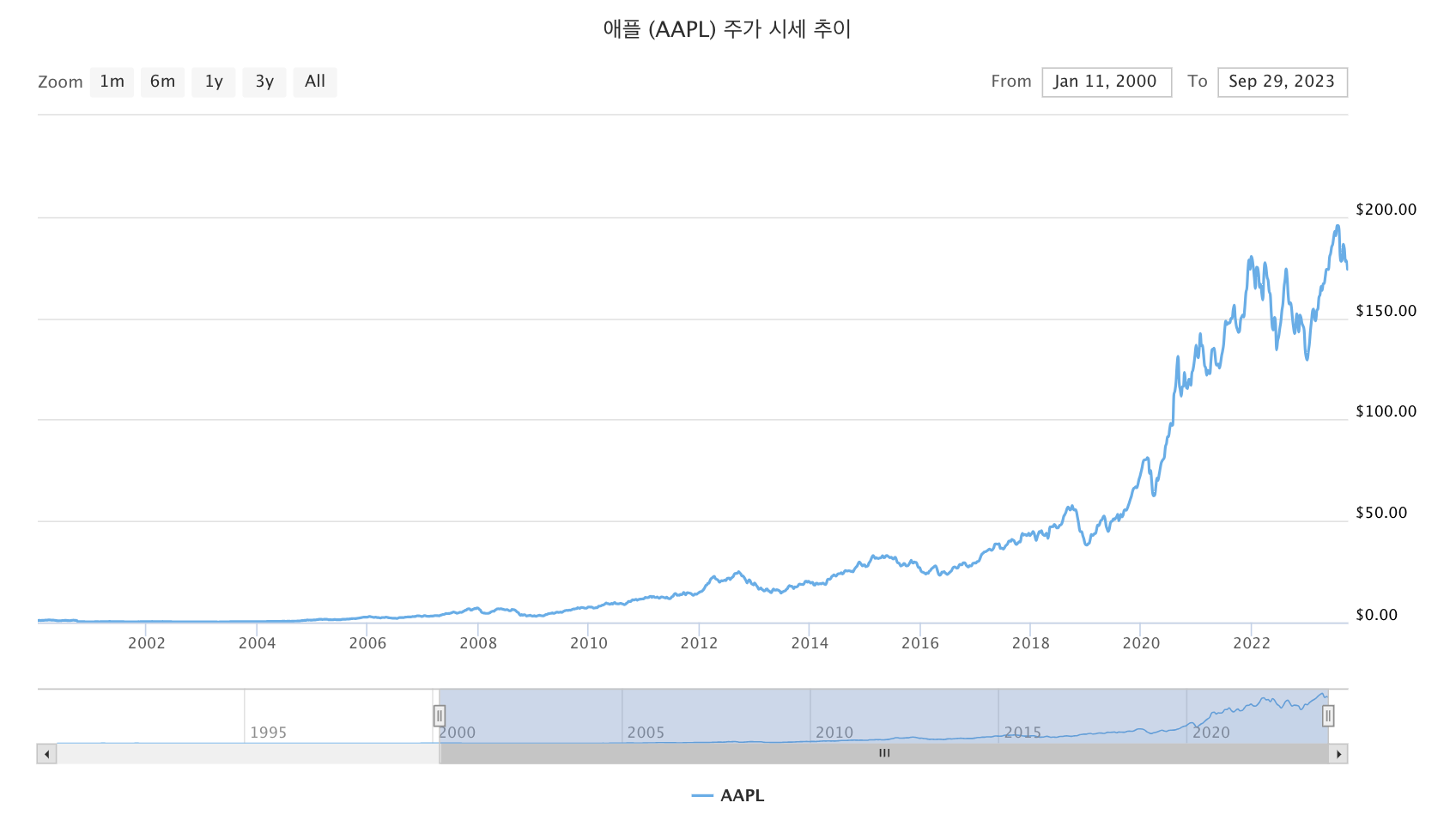This screenshot has width=1456, height=821.
Task: Edit the From date field
Action: pos(1107,82)
